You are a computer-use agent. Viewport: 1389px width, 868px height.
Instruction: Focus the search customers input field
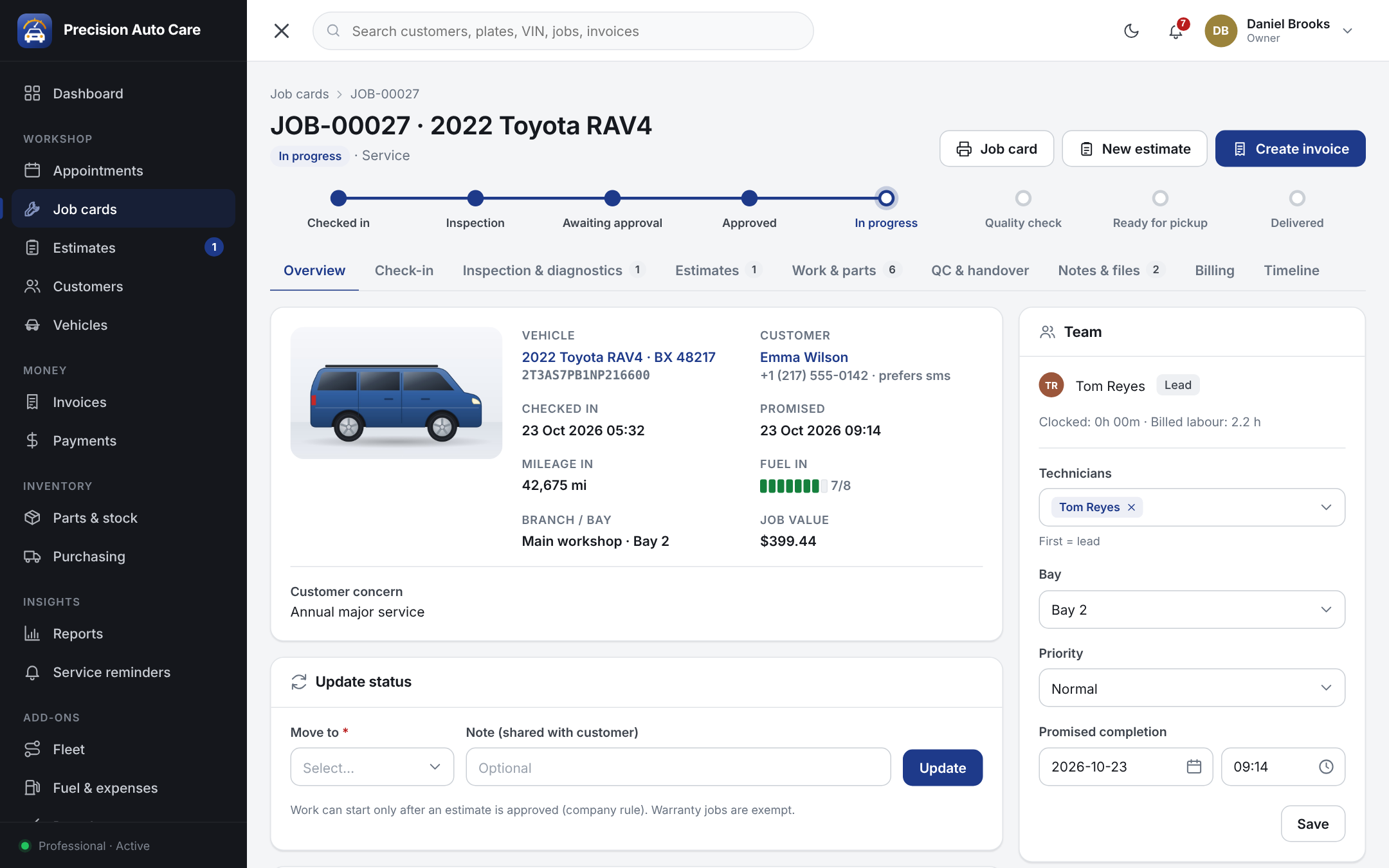click(563, 31)
